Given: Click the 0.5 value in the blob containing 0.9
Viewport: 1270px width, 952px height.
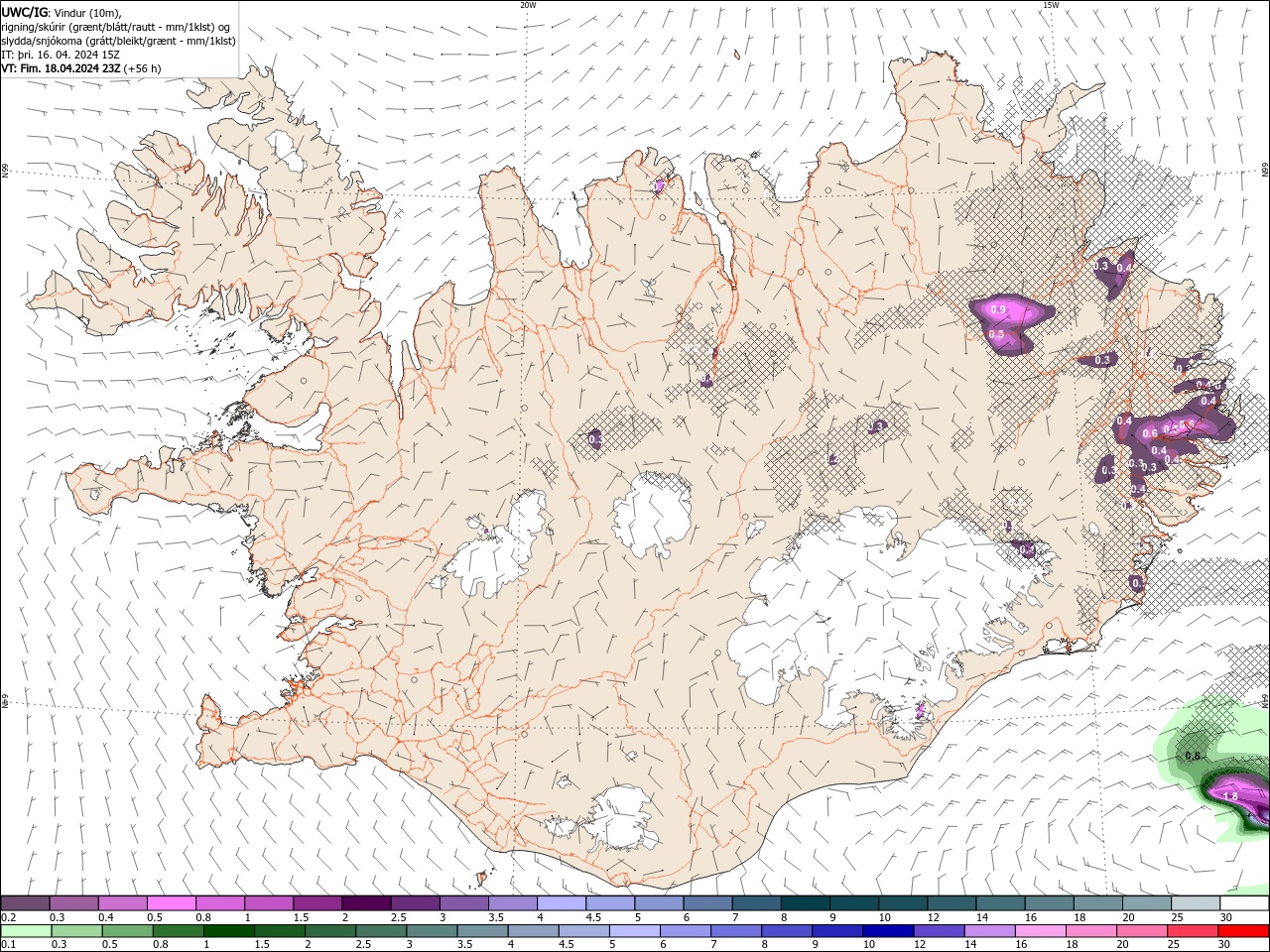Looking at the screenshot, I should (x=997, y=335).
